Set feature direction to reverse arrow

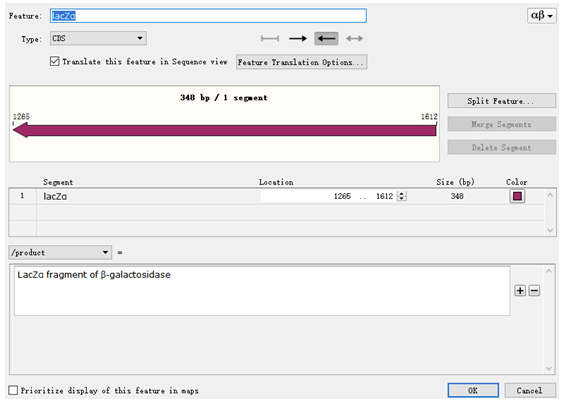point(326,38)
